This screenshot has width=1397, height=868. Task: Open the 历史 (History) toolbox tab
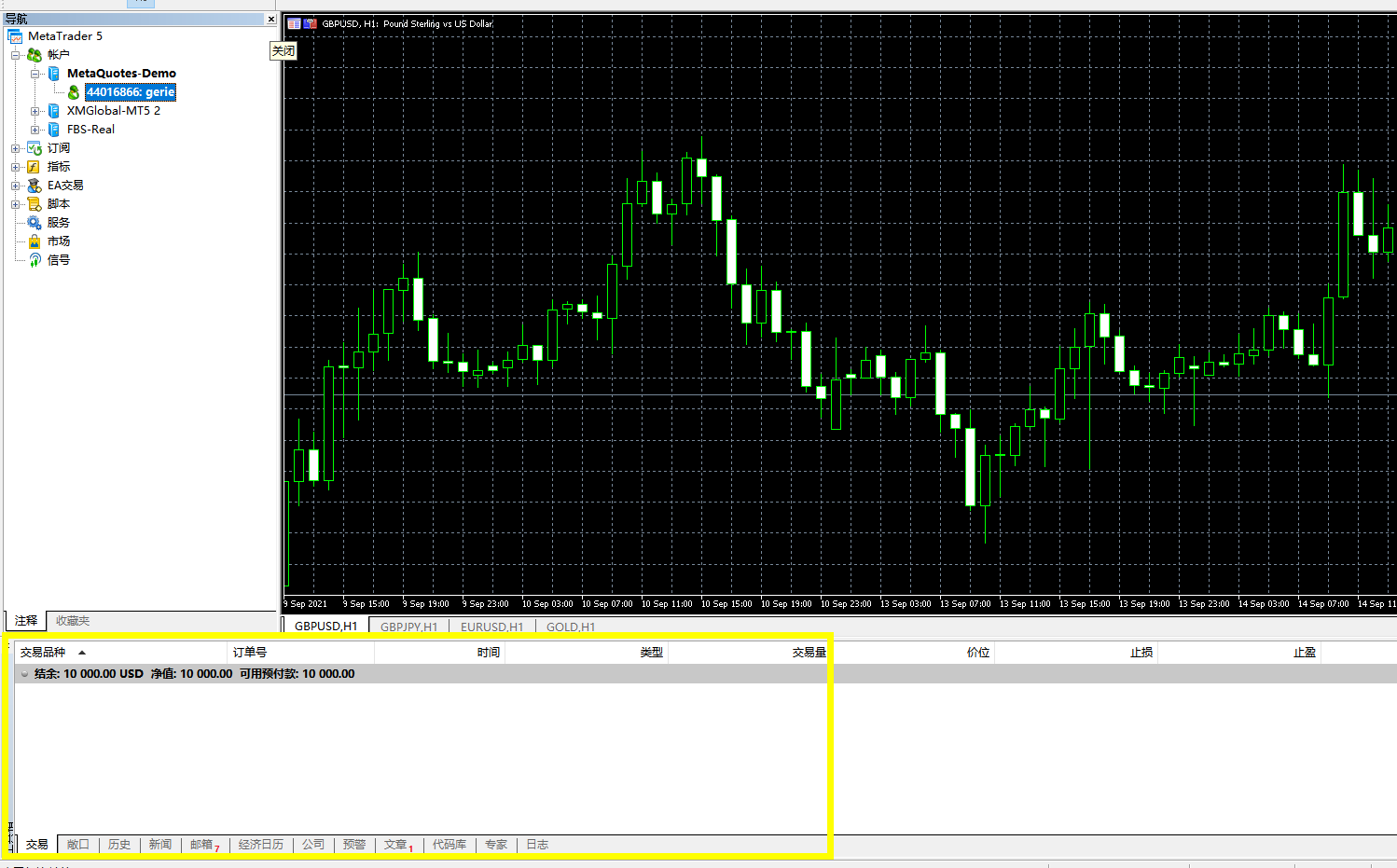coord(119,845)
